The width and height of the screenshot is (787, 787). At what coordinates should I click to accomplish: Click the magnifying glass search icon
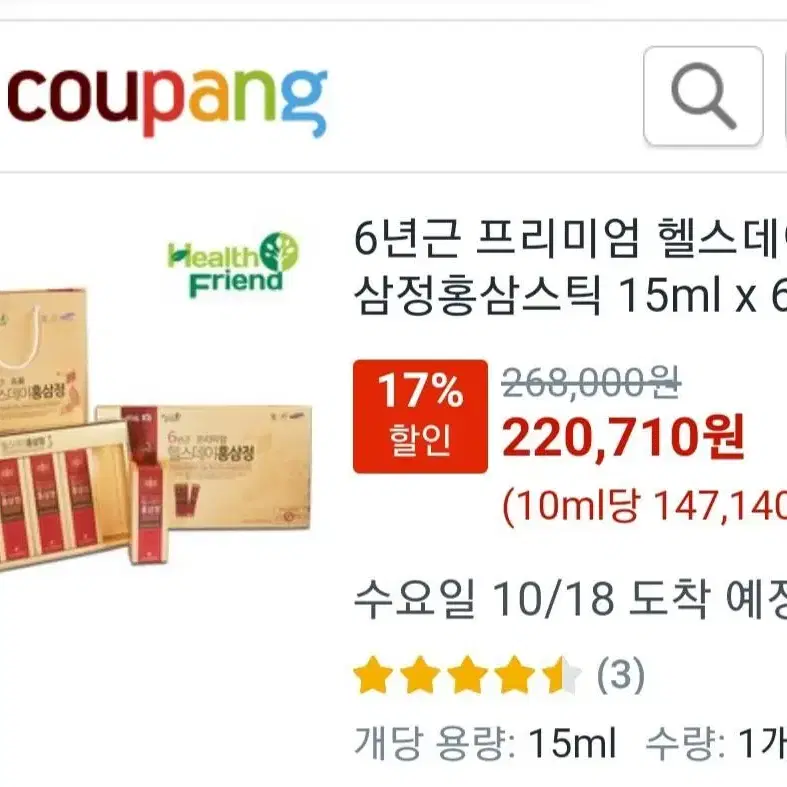point(703,96)
